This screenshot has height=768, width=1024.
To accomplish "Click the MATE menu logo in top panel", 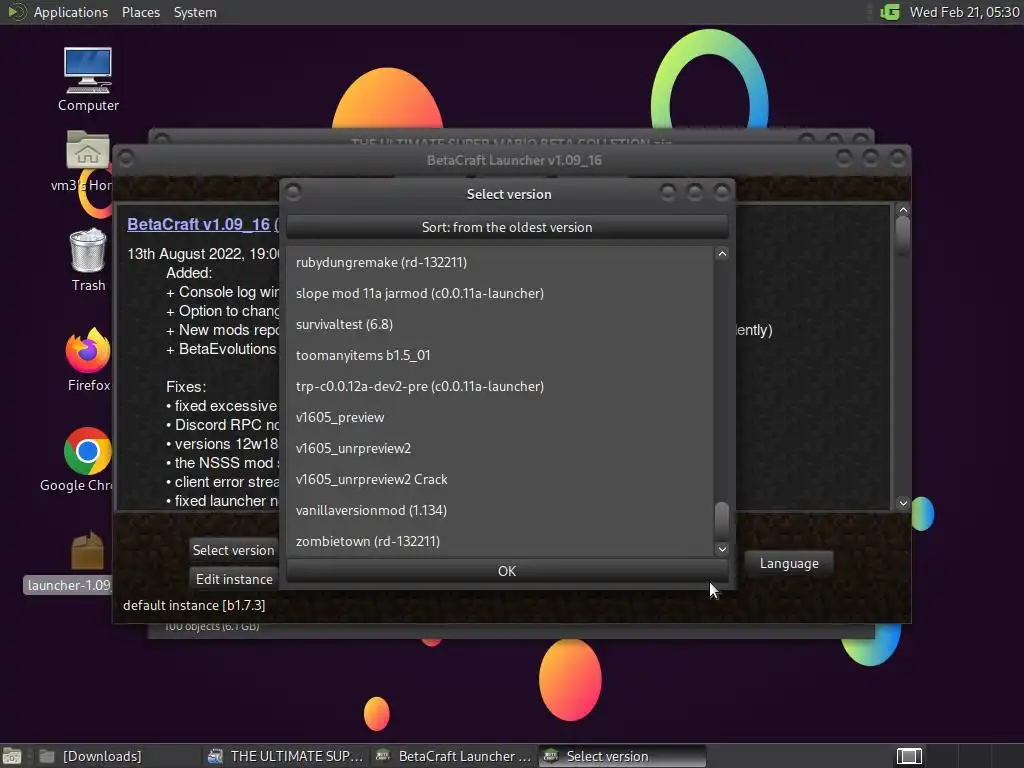I will tap(16, 12).
